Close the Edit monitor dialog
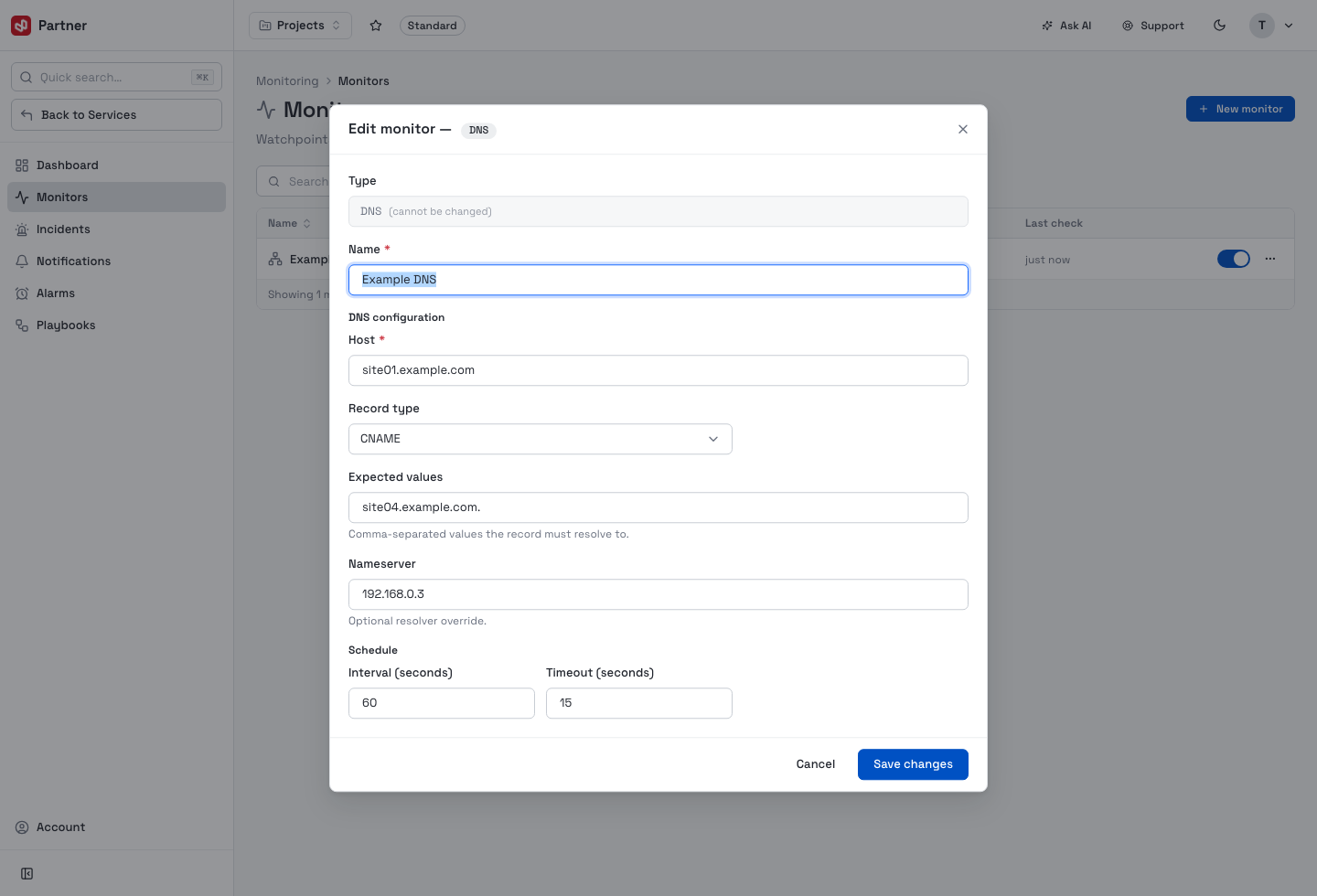Screen dimensions: 1317x896 tap(963, 129)
